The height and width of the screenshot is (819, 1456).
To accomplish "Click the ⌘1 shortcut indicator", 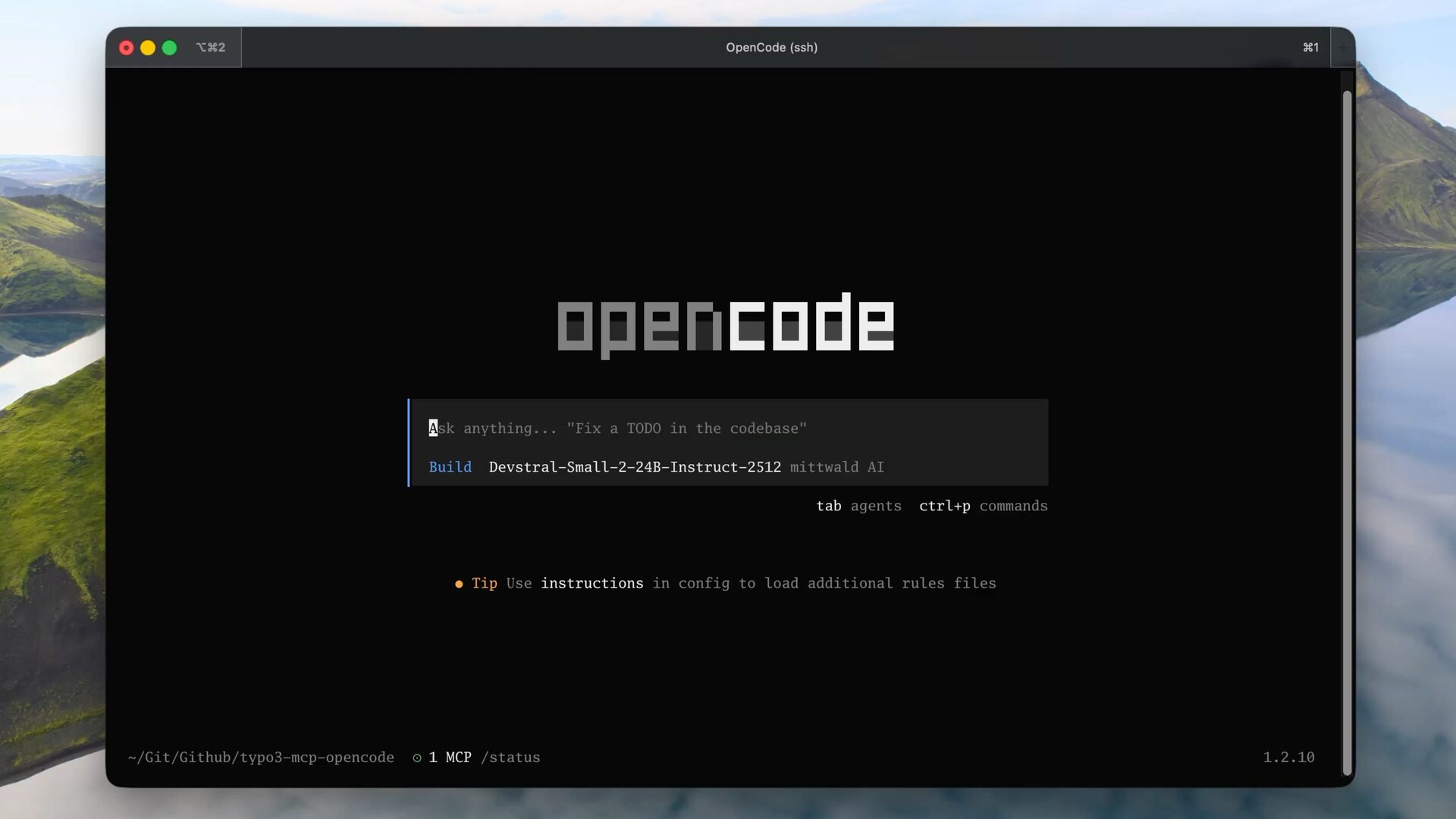I will pyautogui.click(x=1310, y=48).
